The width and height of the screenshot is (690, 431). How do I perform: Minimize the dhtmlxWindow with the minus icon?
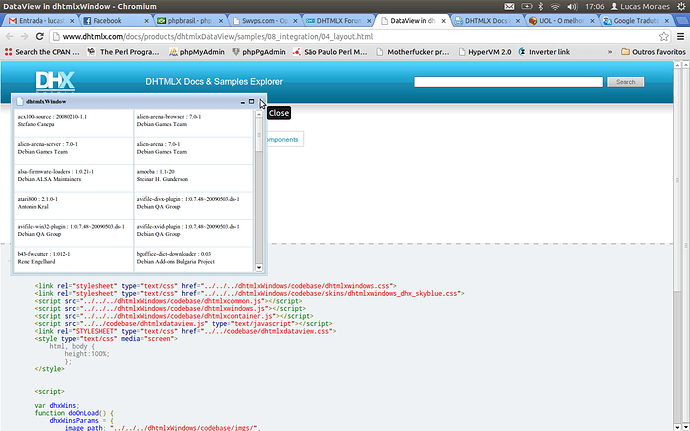(x=242, y=102)
